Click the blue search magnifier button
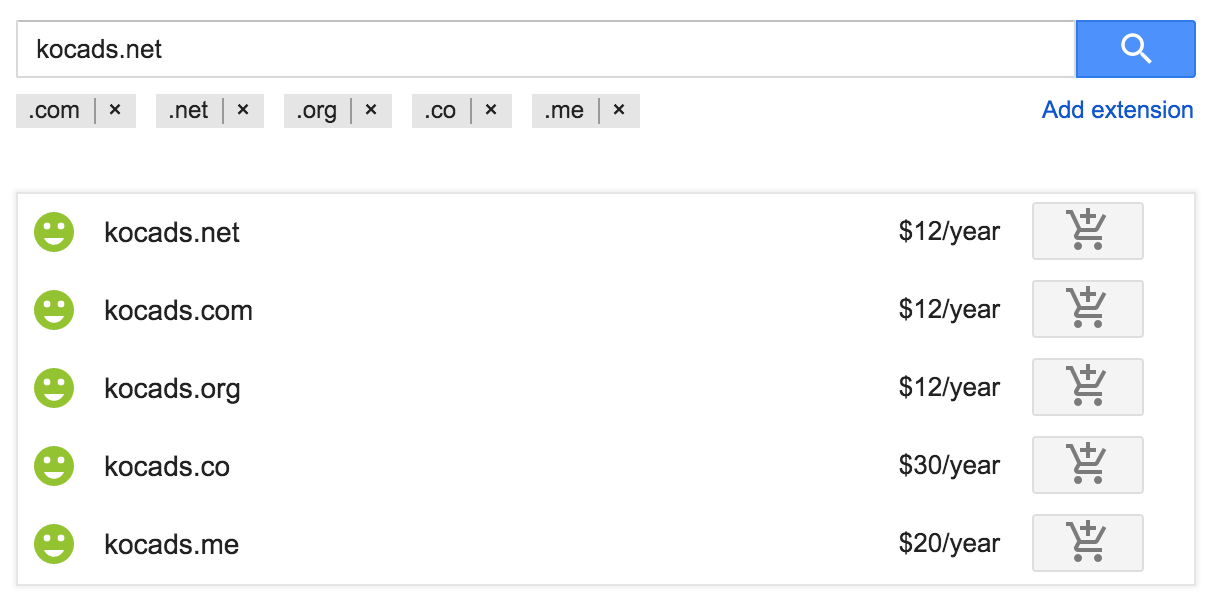The width and height of the screenshot is (1218, 606). 1135,48
